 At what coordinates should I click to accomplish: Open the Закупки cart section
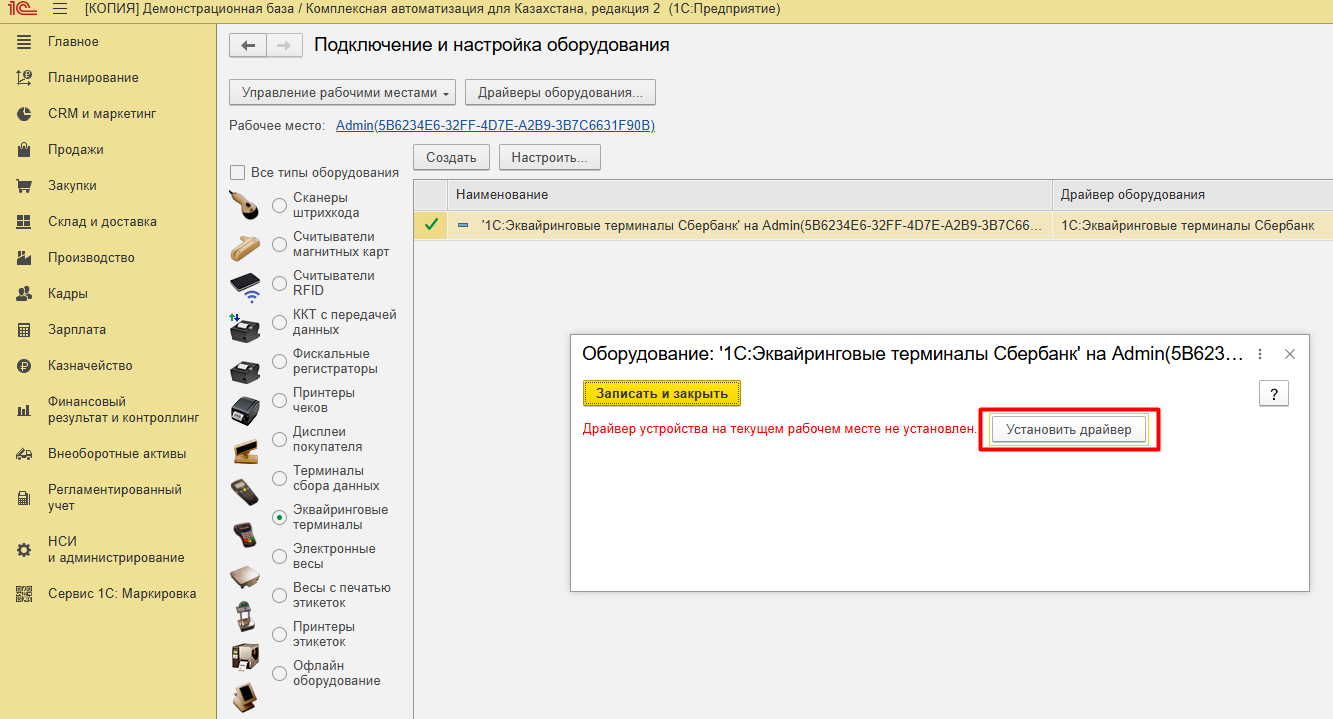72,186
